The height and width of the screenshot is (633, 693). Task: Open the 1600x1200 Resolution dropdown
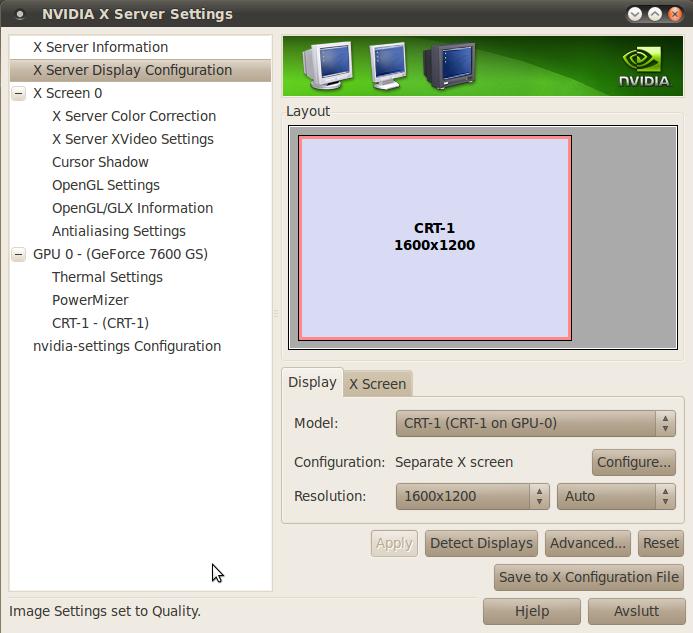(472, 496)
